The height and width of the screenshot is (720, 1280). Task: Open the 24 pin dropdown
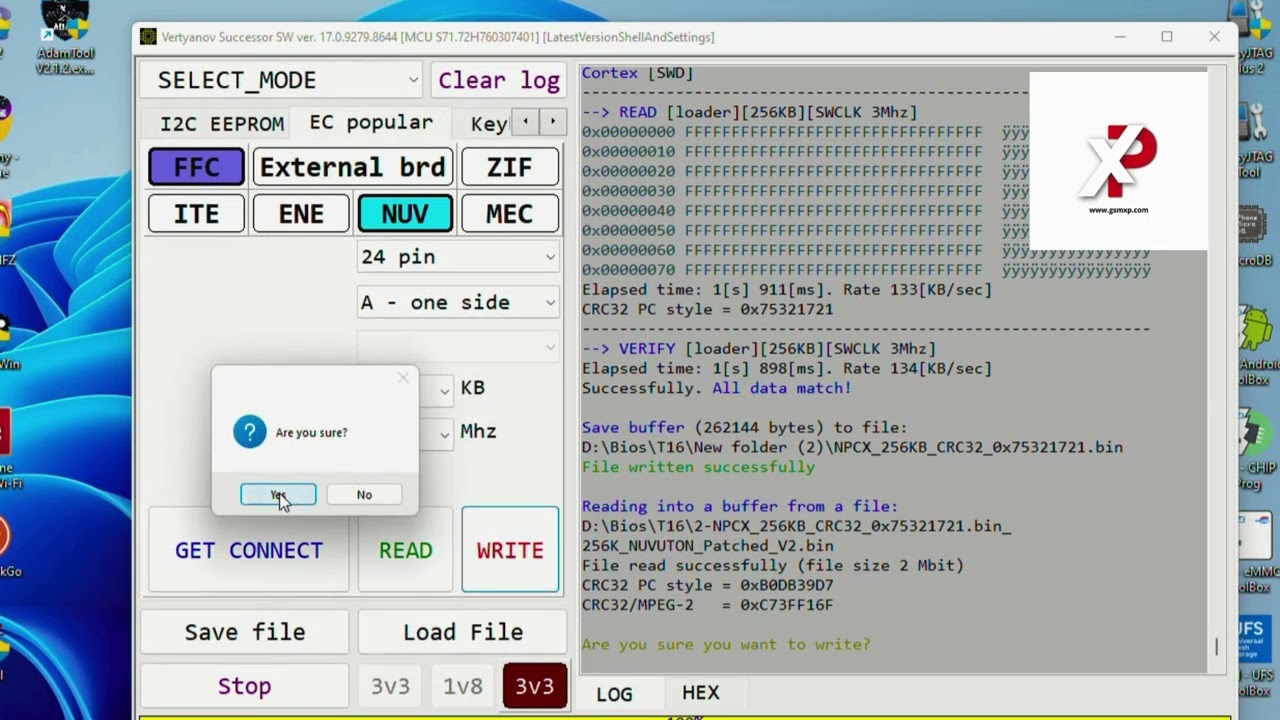click(x=458, y=257)
